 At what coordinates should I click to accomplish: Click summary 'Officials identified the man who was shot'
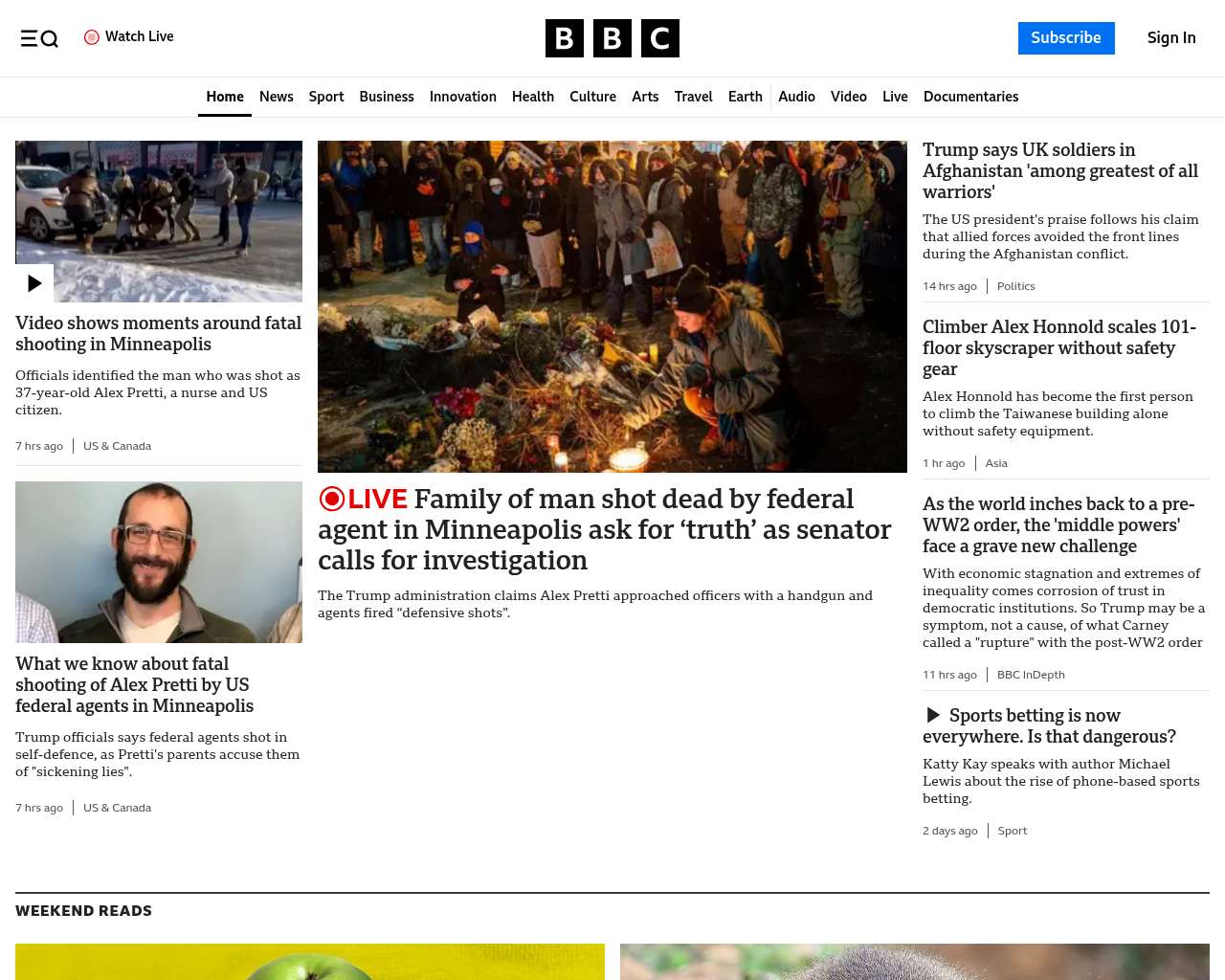[x=158, y=392]
